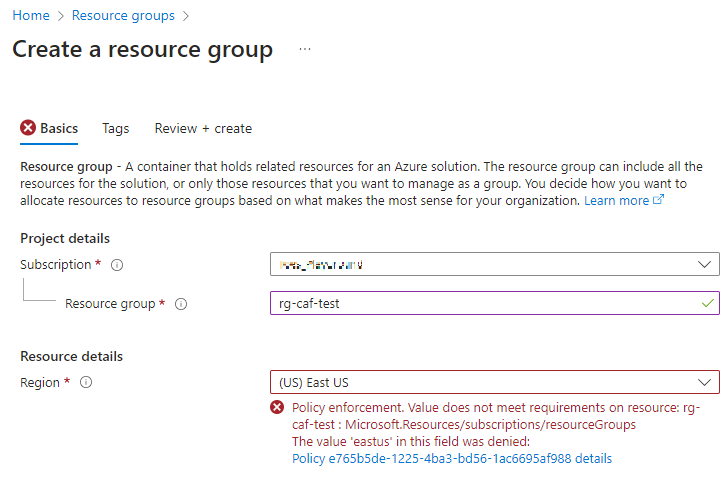Click the green validation checkmark icon
Screen dimensions: 726x481
[x=708, y=303]
